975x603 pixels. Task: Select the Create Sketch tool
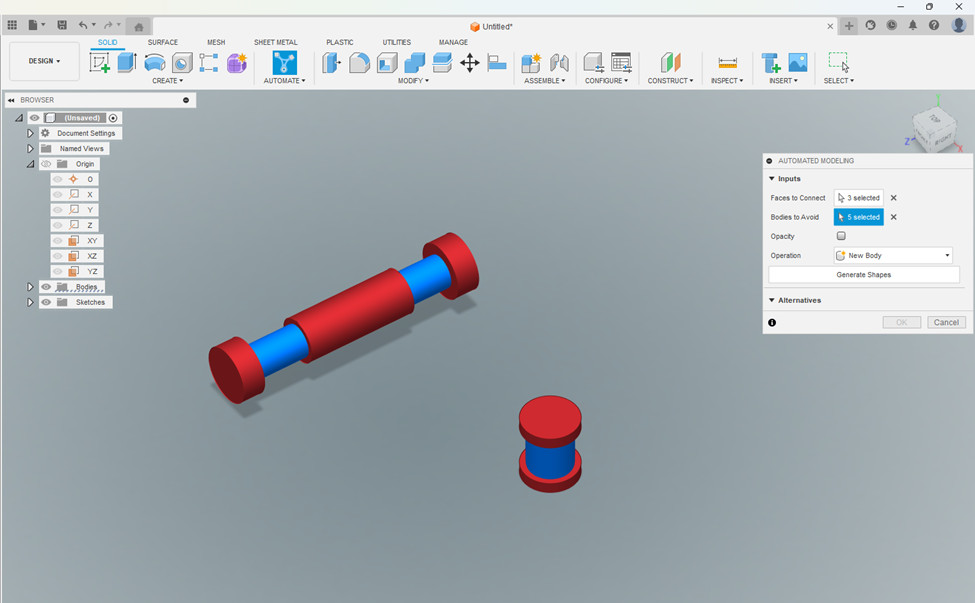[99, 62]
